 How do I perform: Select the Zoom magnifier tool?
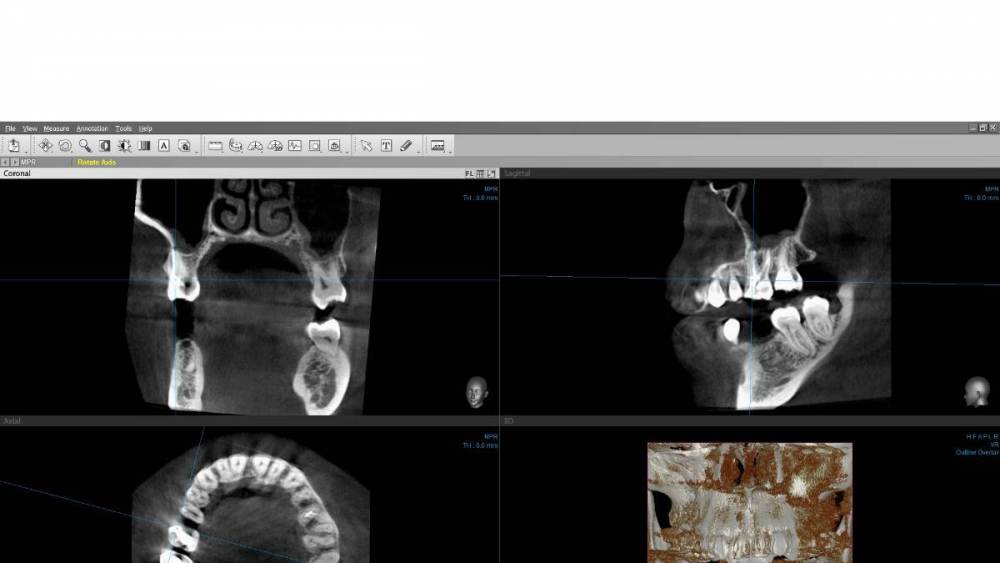click(85, 145)
